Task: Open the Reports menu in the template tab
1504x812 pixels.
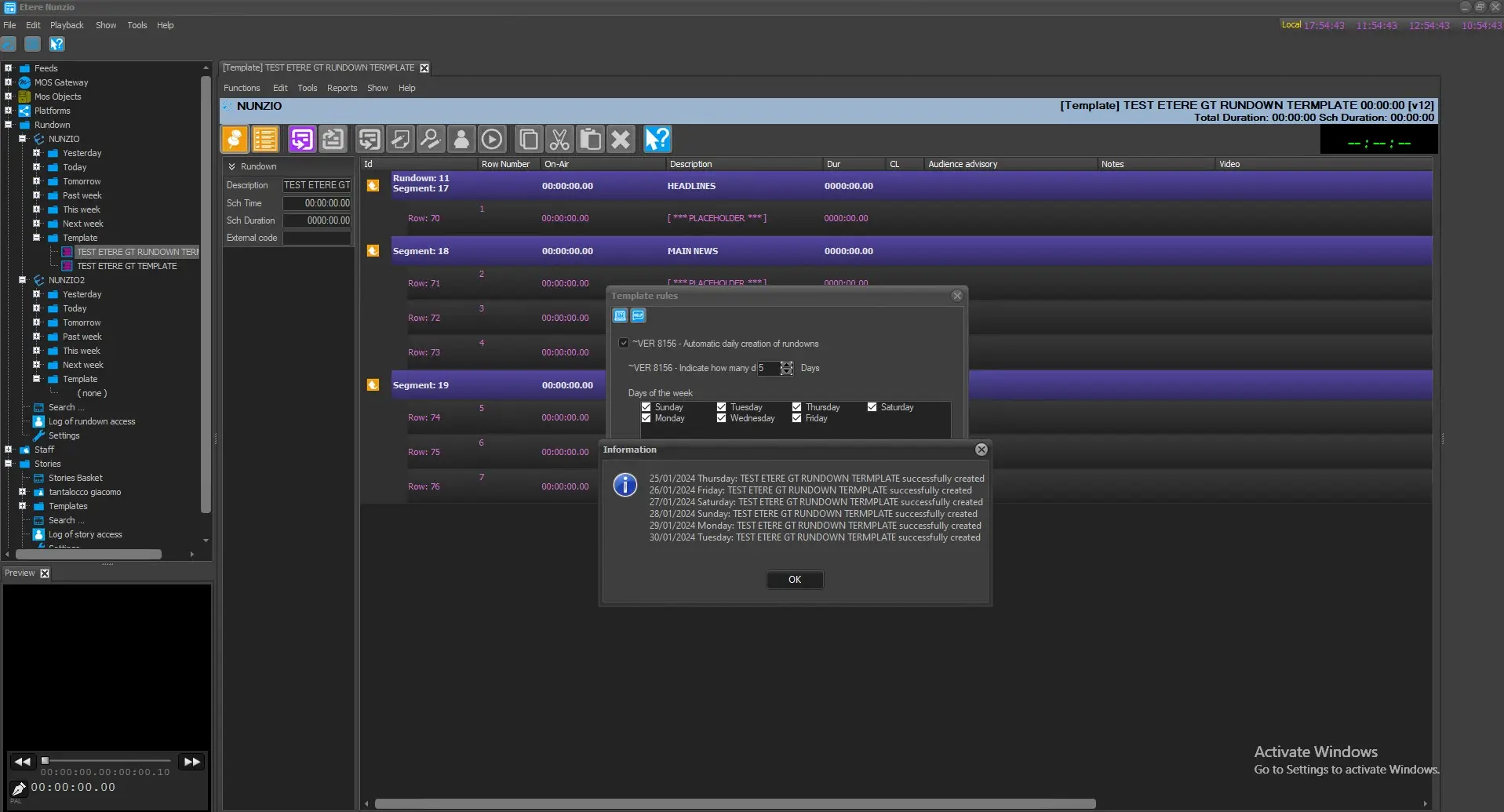Action: (341, 88)
